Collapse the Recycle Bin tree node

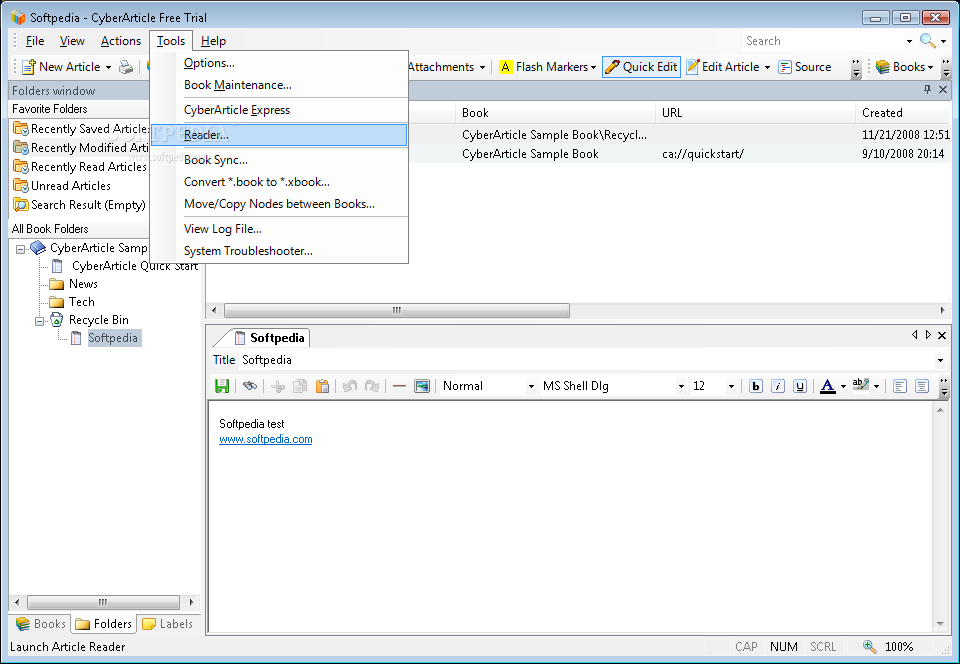click(x=39, y=321)
